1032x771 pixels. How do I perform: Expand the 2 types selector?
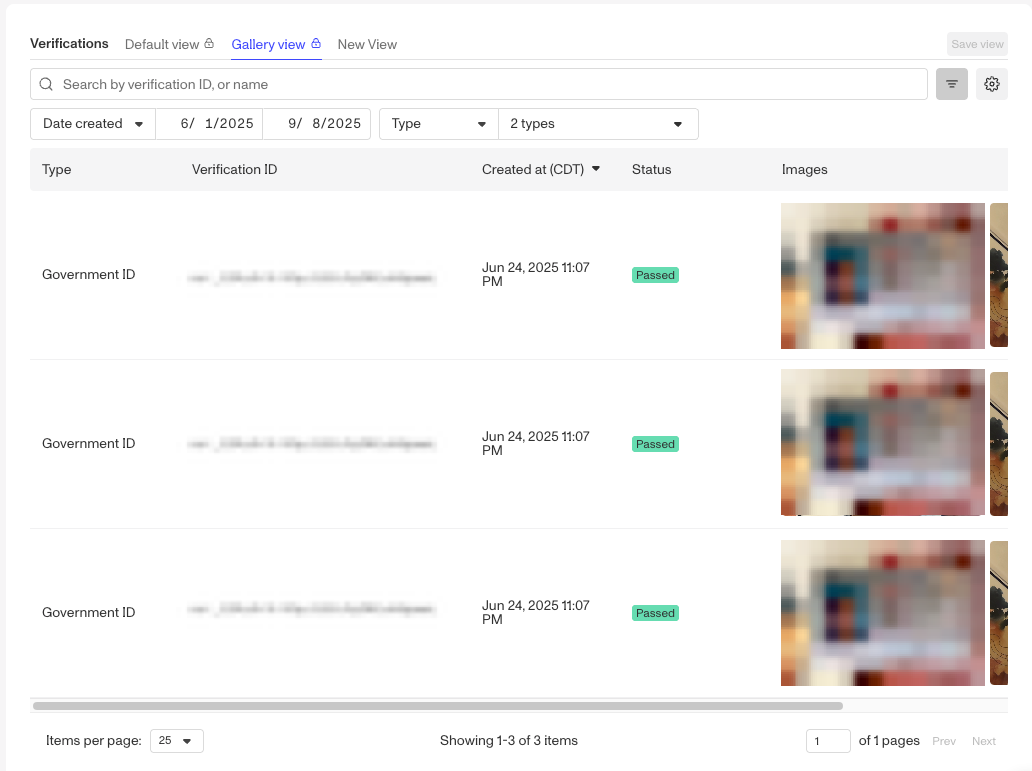click(598, 124)
